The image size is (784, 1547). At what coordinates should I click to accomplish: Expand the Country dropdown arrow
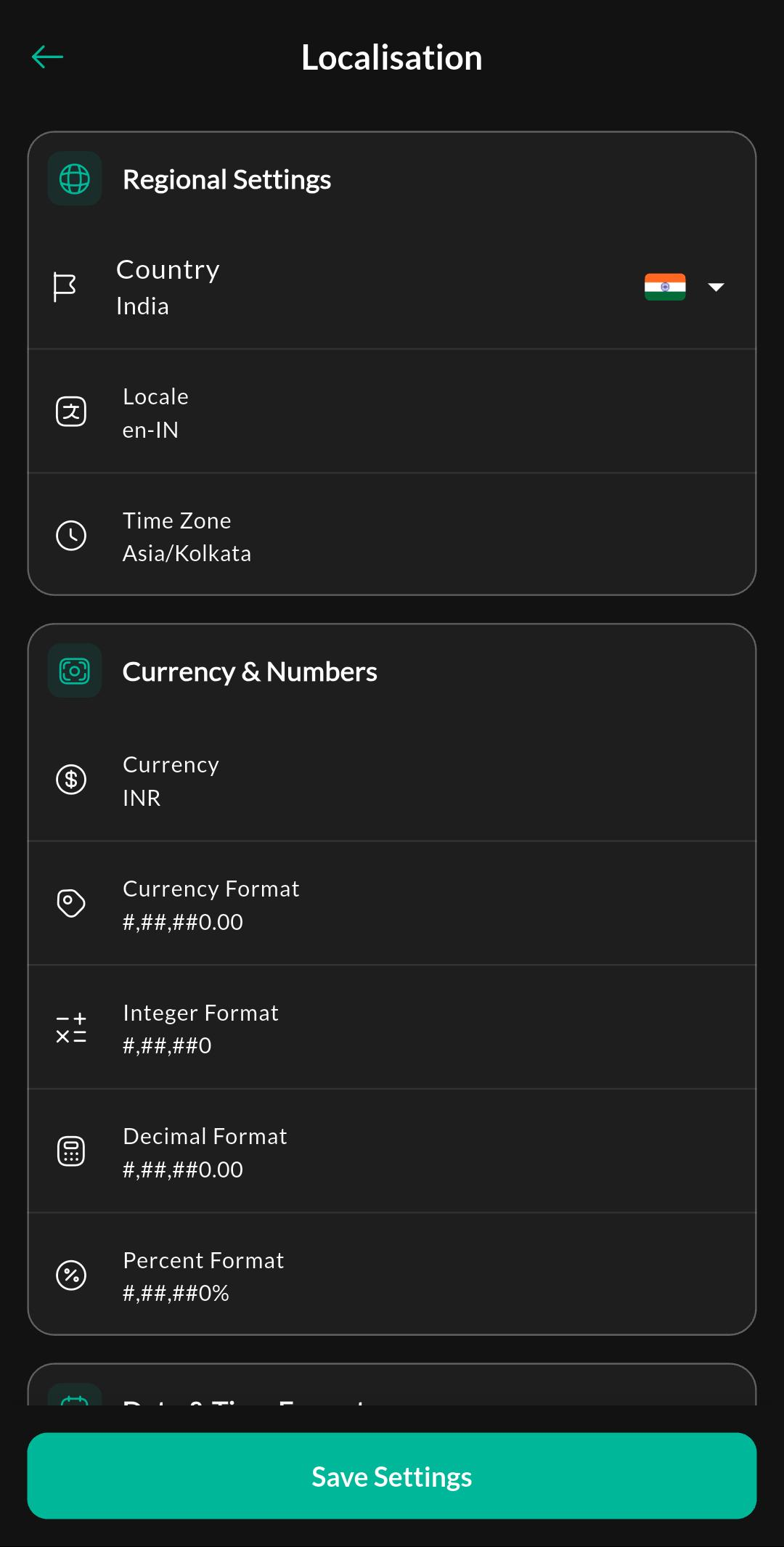point(716,287)
